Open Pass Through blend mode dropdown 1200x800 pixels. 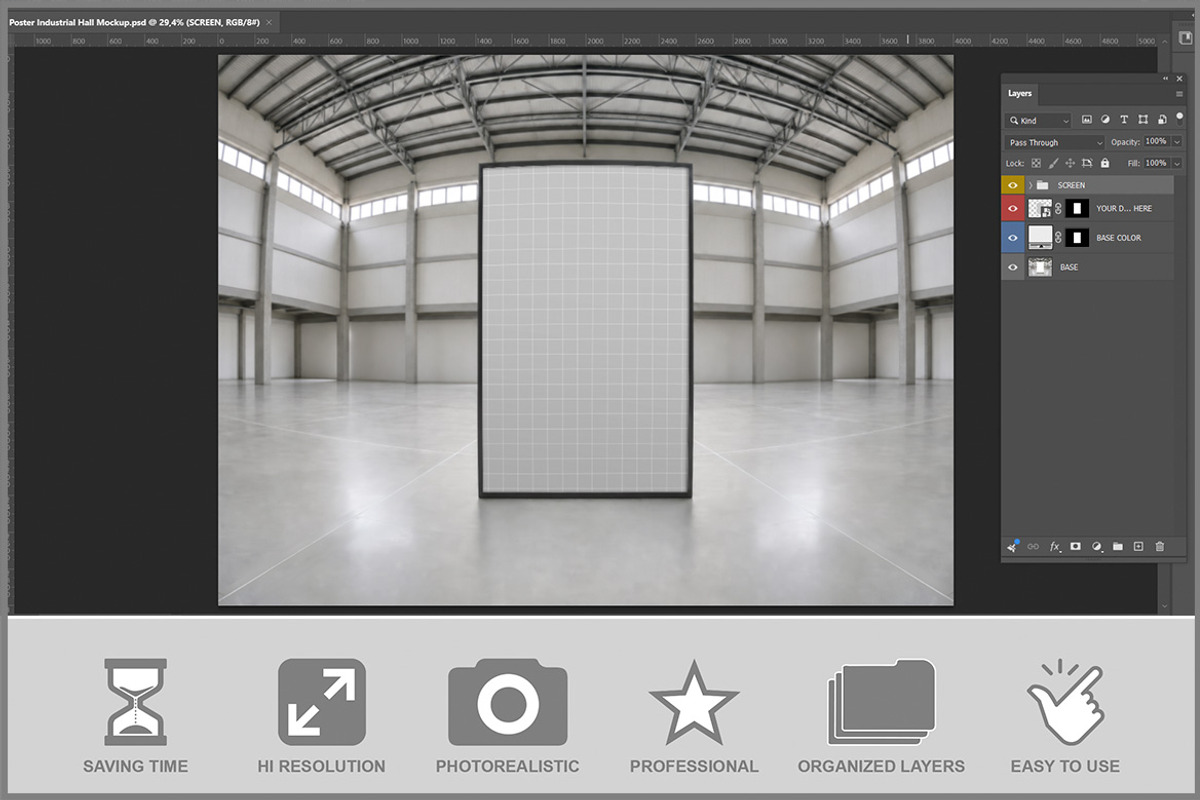point(1055,142)
